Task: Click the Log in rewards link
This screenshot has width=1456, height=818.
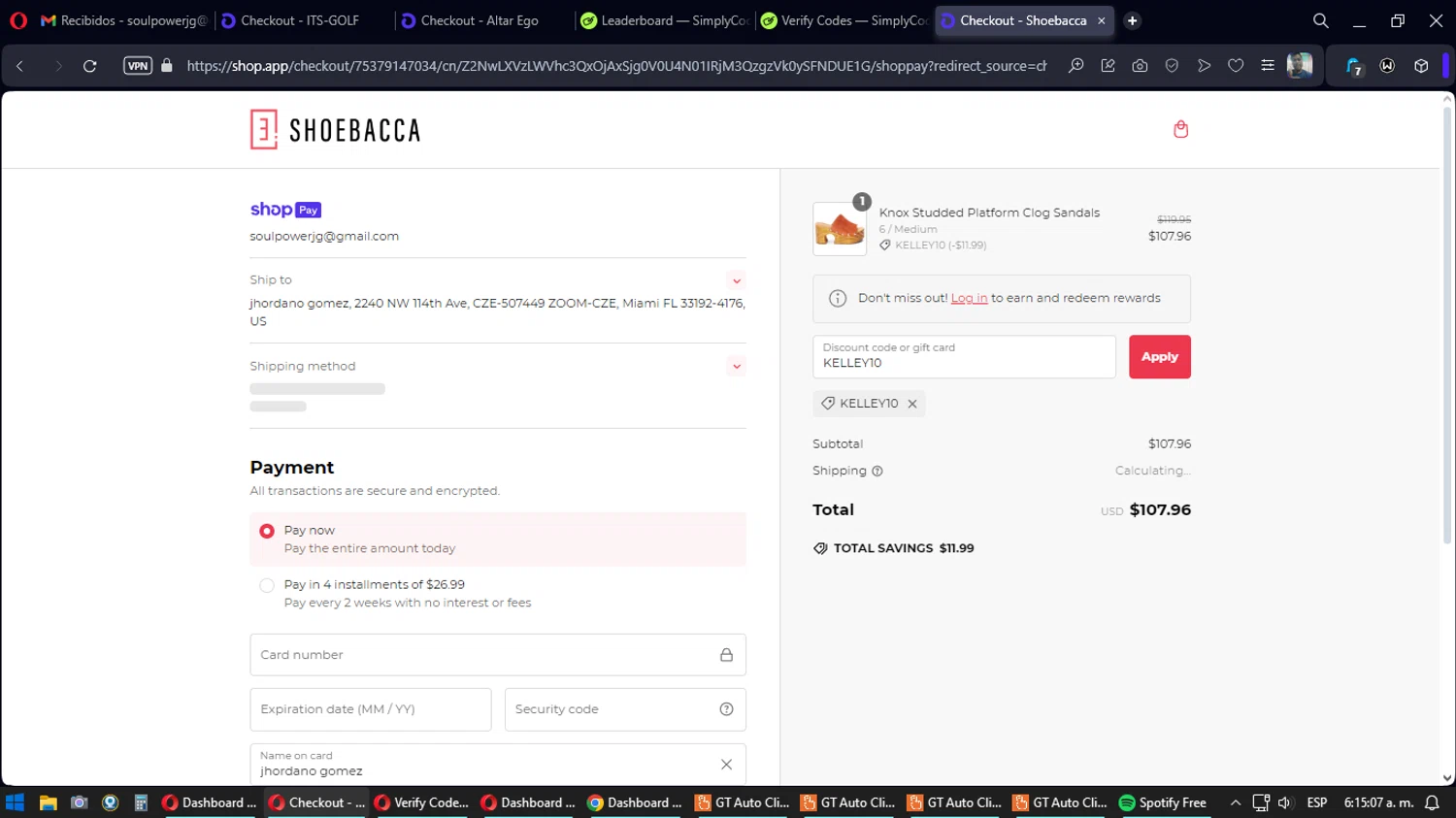Action: pos(969,298)
